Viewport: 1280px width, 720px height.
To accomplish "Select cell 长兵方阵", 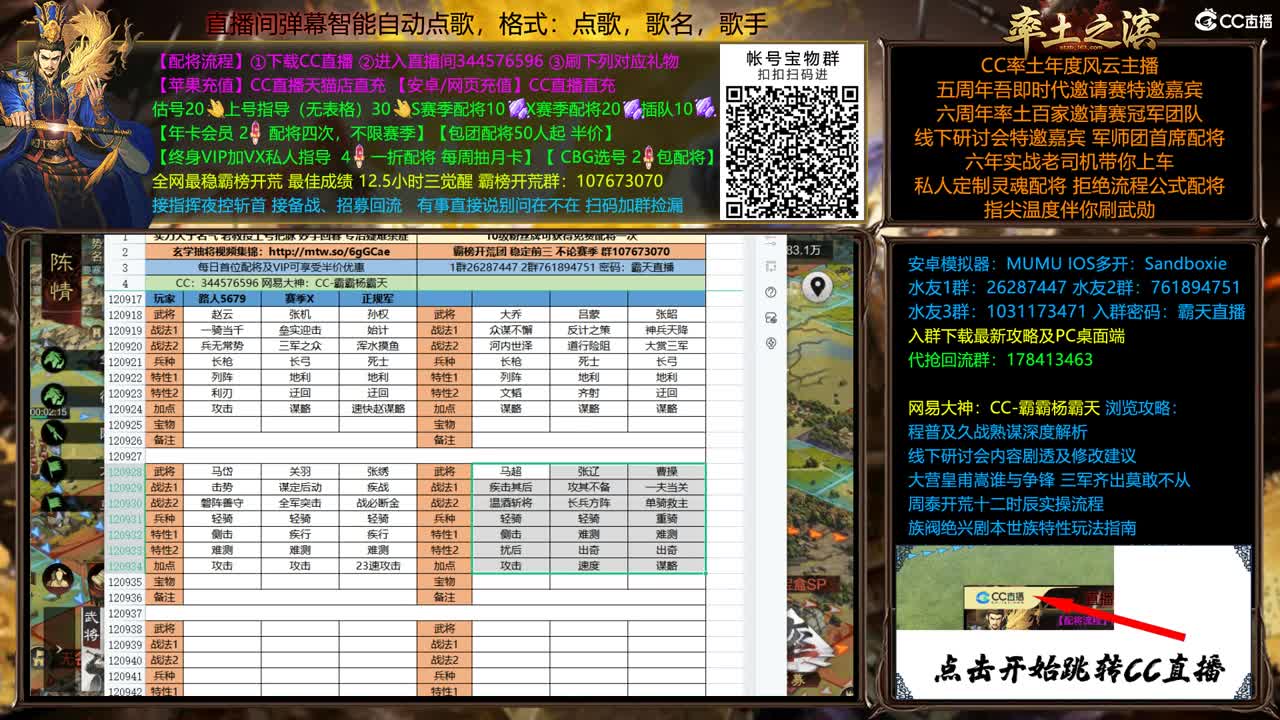I will [588, 503].
